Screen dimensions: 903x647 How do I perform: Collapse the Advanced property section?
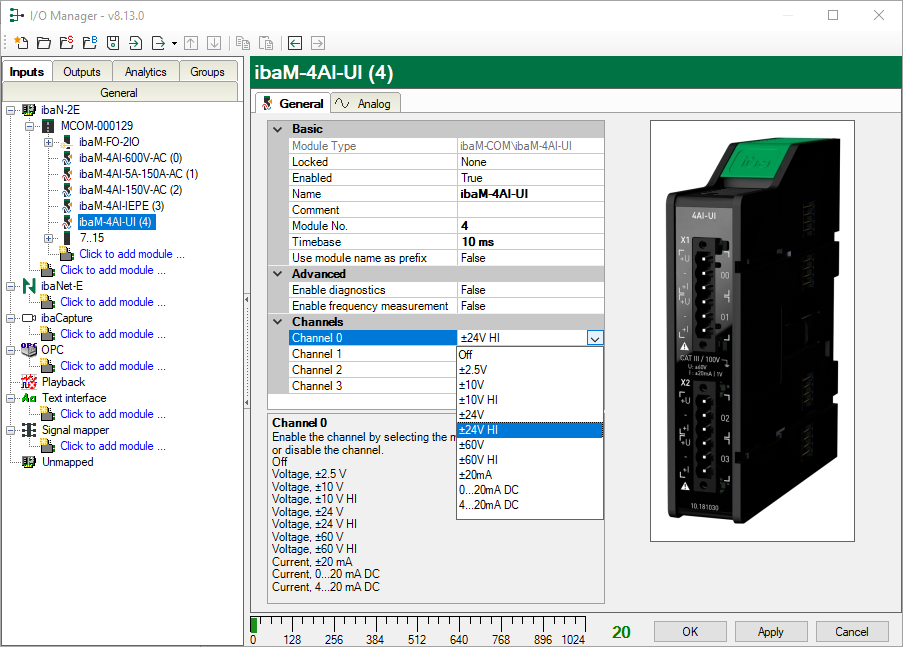pos(277,274)
